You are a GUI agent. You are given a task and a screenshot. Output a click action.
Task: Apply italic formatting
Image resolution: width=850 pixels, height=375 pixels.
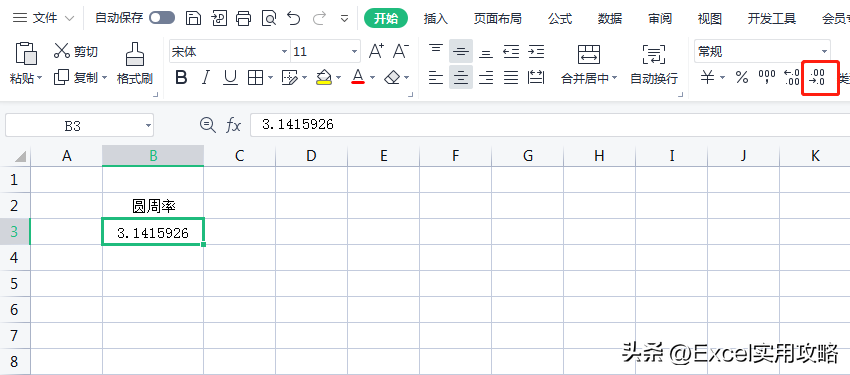tap(205, 78)
